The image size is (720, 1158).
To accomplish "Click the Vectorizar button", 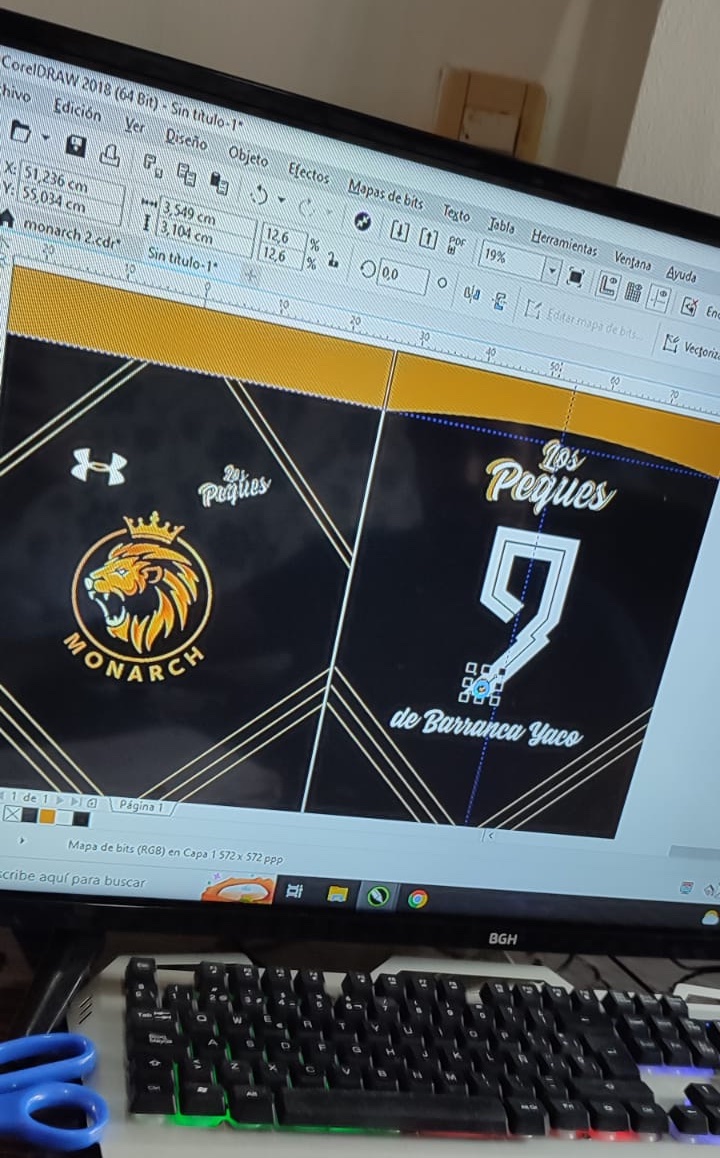I will click(x=689, y=350).
